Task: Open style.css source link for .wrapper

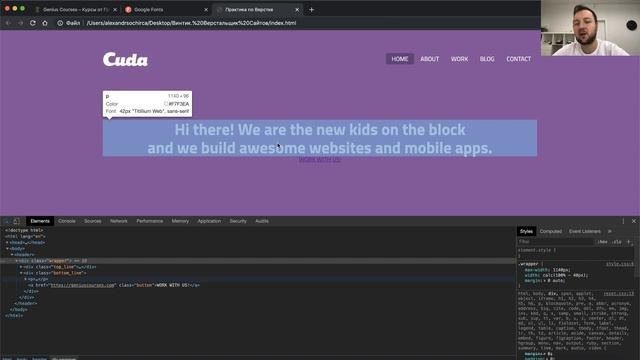Action: 620,264
